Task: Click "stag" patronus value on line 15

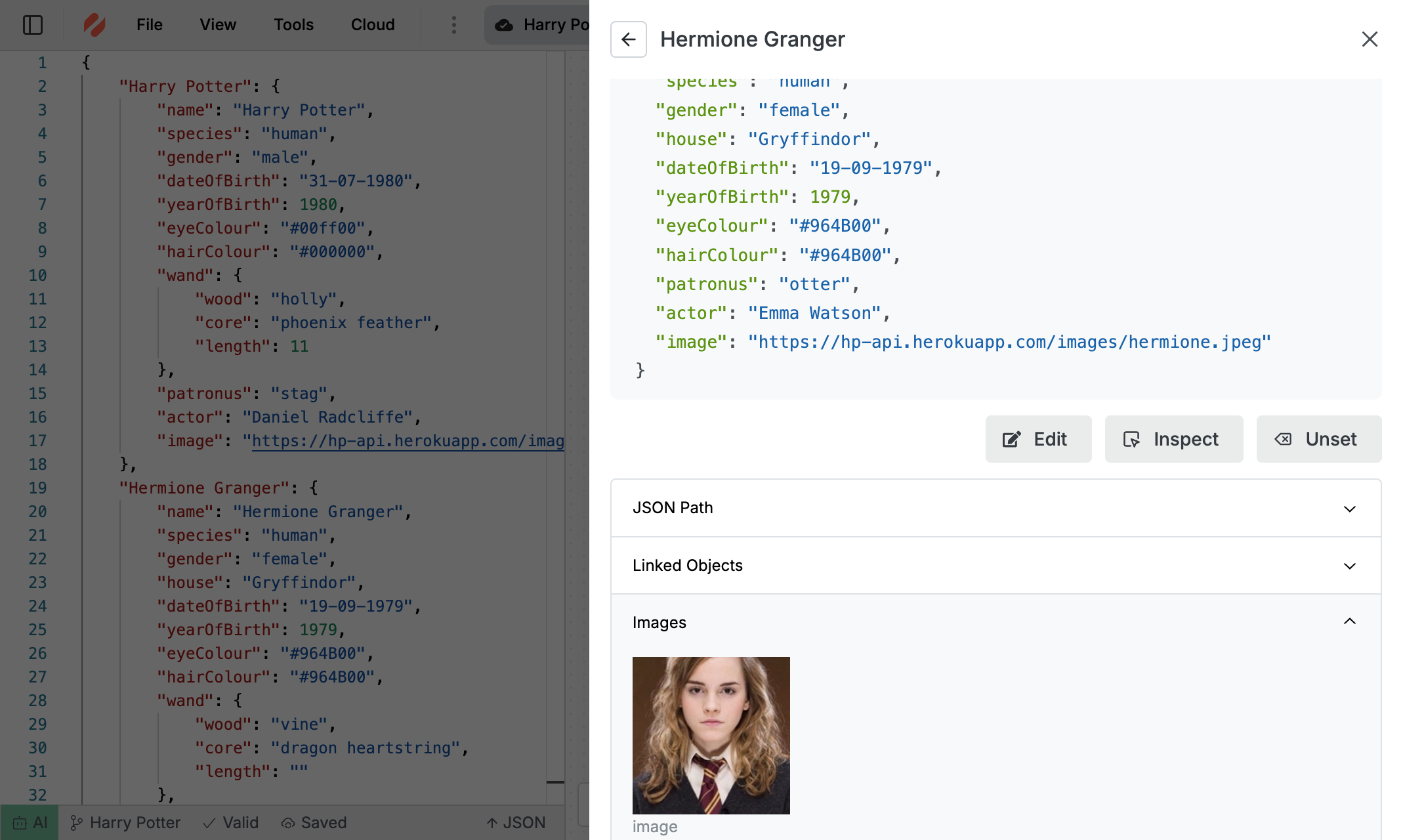Action: tap(299, 394)
